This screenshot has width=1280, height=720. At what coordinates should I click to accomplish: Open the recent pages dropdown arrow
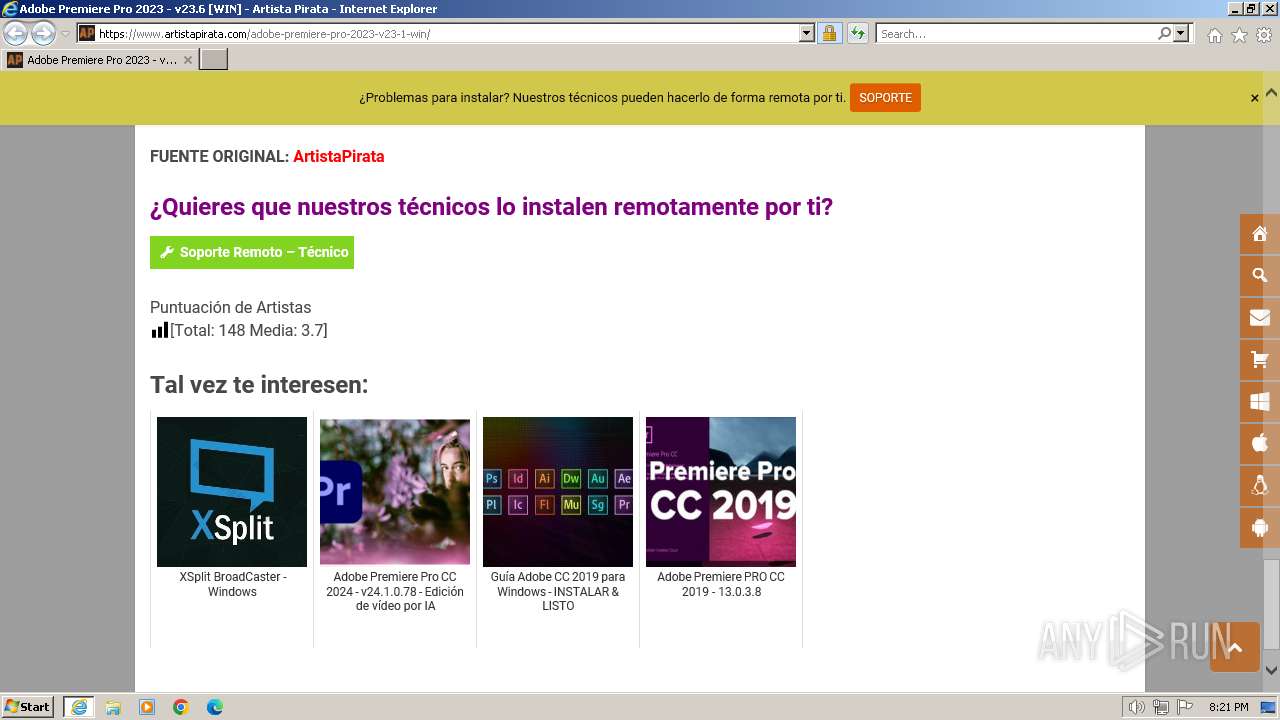[x=66, y=34]
